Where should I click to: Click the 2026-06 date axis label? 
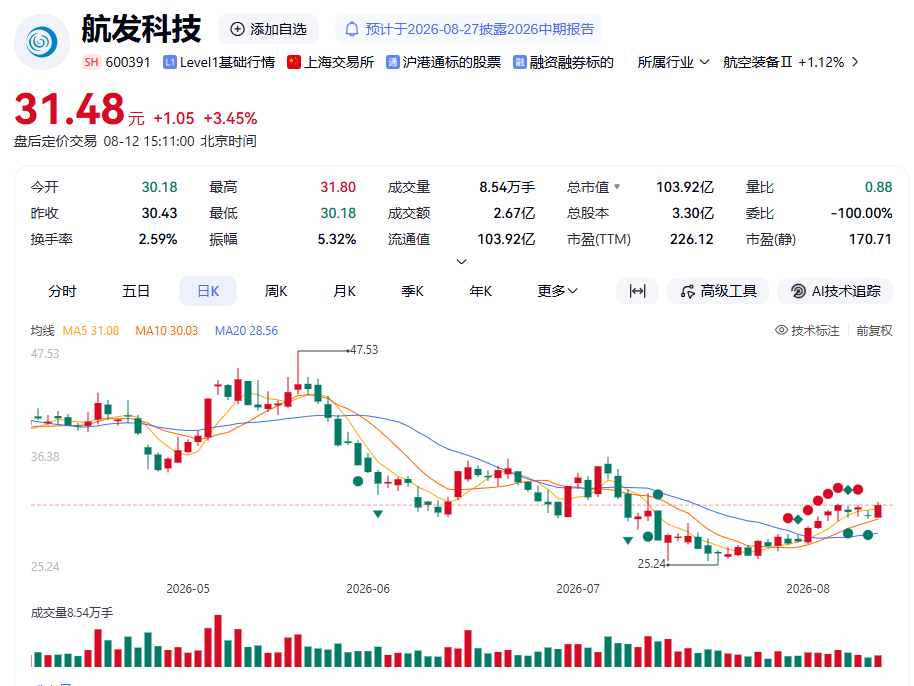(x=368, y=589)
